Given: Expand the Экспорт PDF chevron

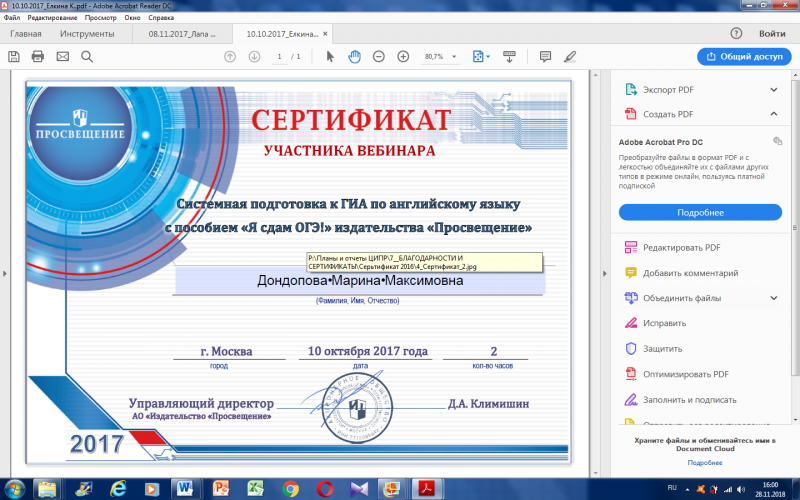Looking at the screenshot, I should coord(773,90).
